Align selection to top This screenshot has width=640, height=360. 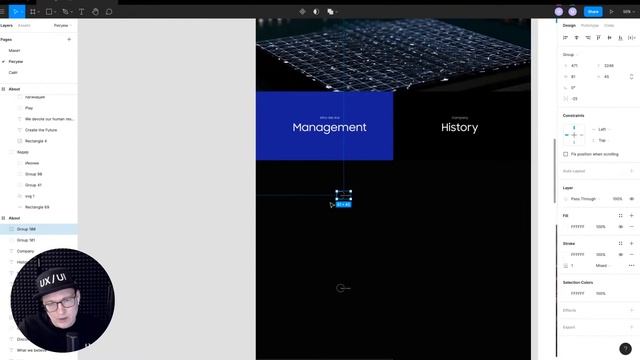pyautogui.click(x=598, y=38)
